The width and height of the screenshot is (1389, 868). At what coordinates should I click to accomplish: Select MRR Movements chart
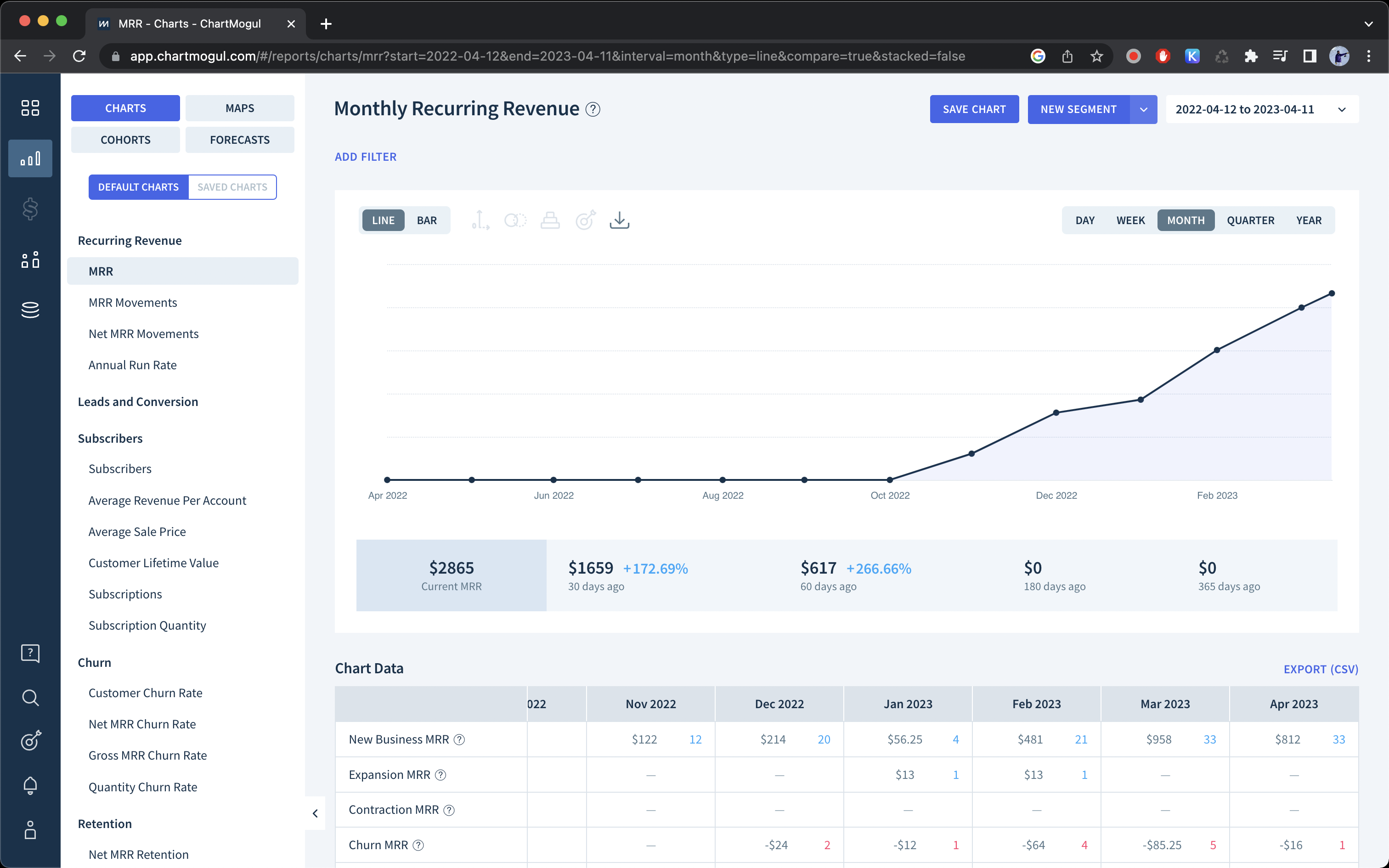[133, 303]
